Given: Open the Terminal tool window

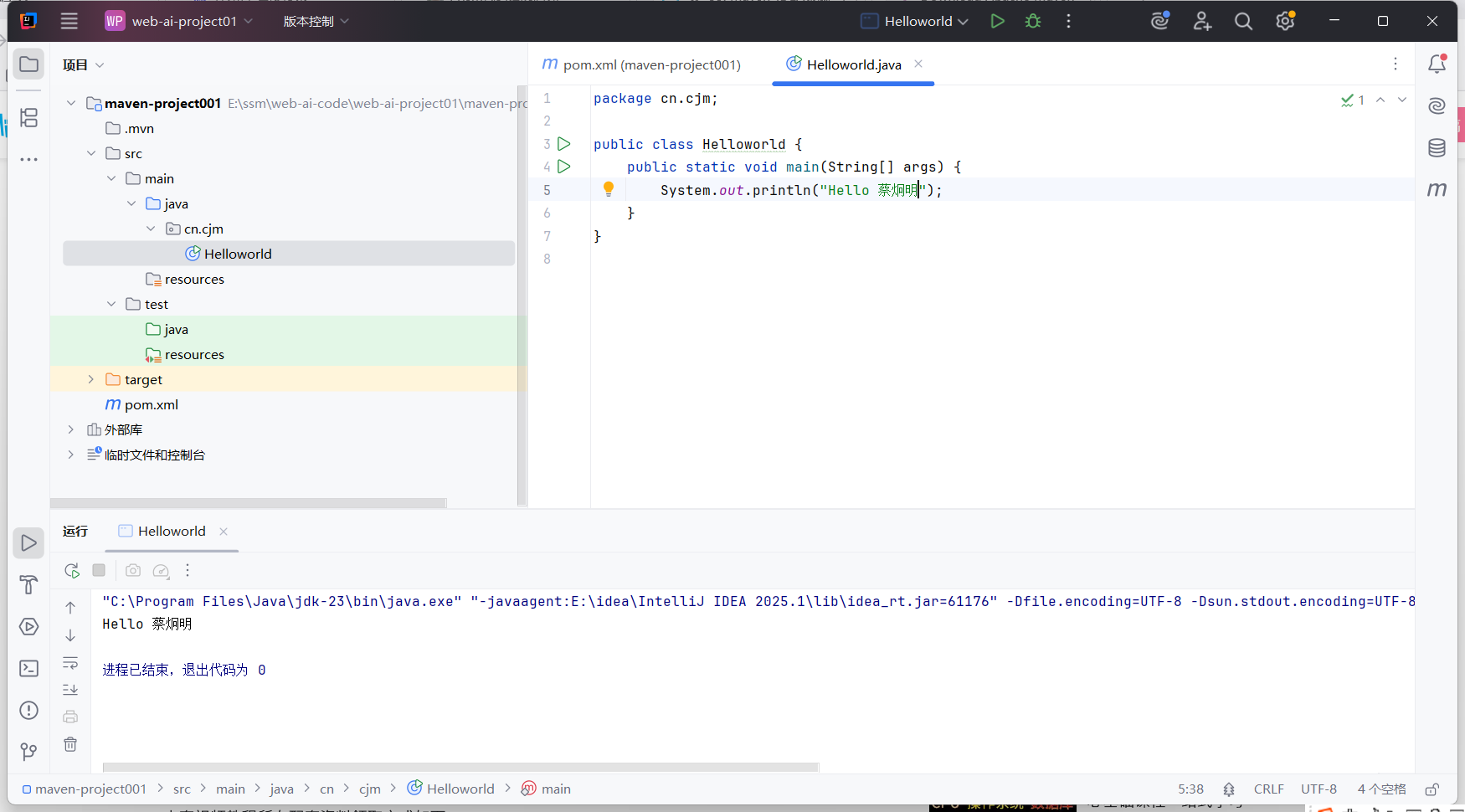Looking at the screenshot, I should tap(28, 668).
